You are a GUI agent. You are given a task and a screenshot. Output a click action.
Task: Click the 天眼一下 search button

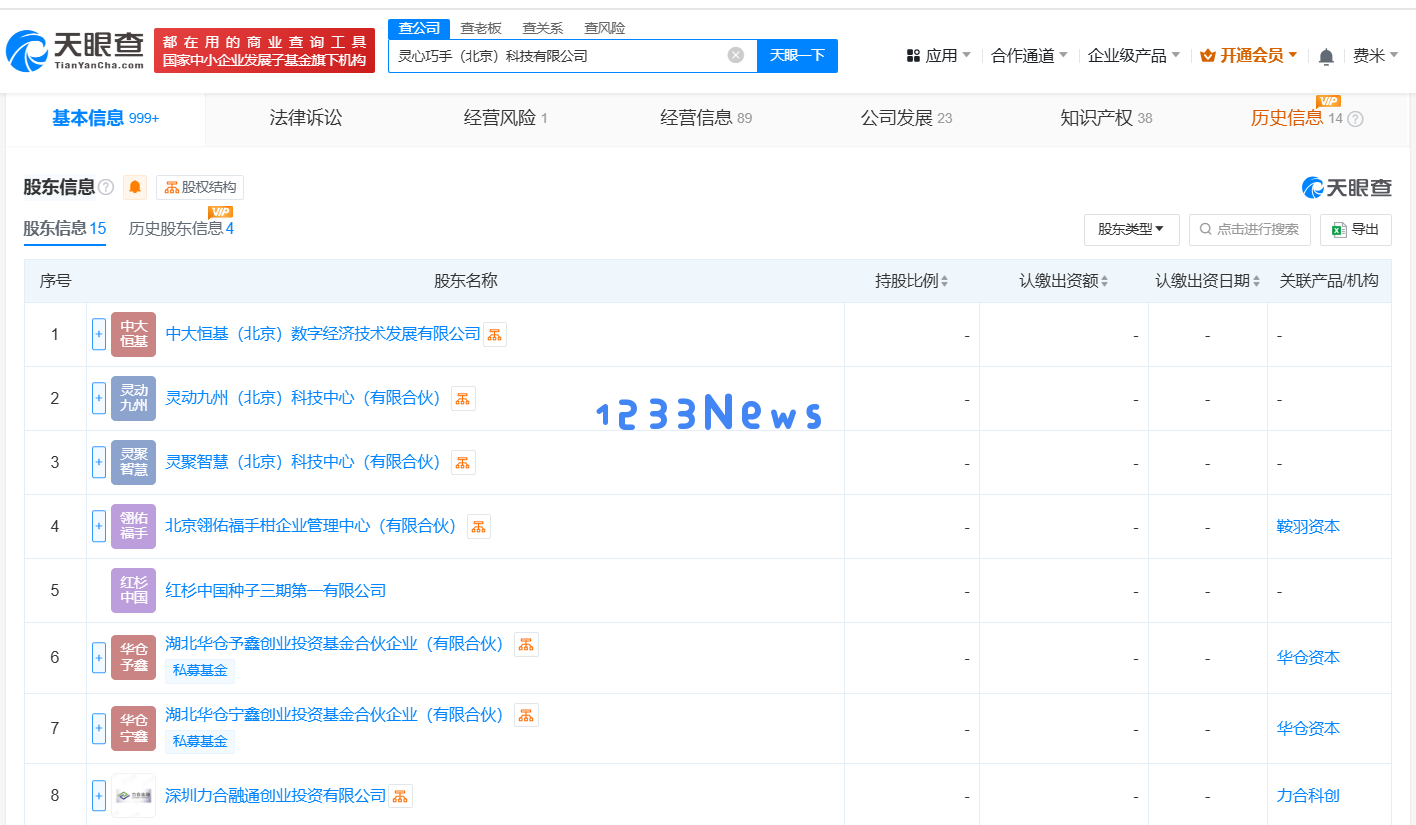(x=797, y=56)
